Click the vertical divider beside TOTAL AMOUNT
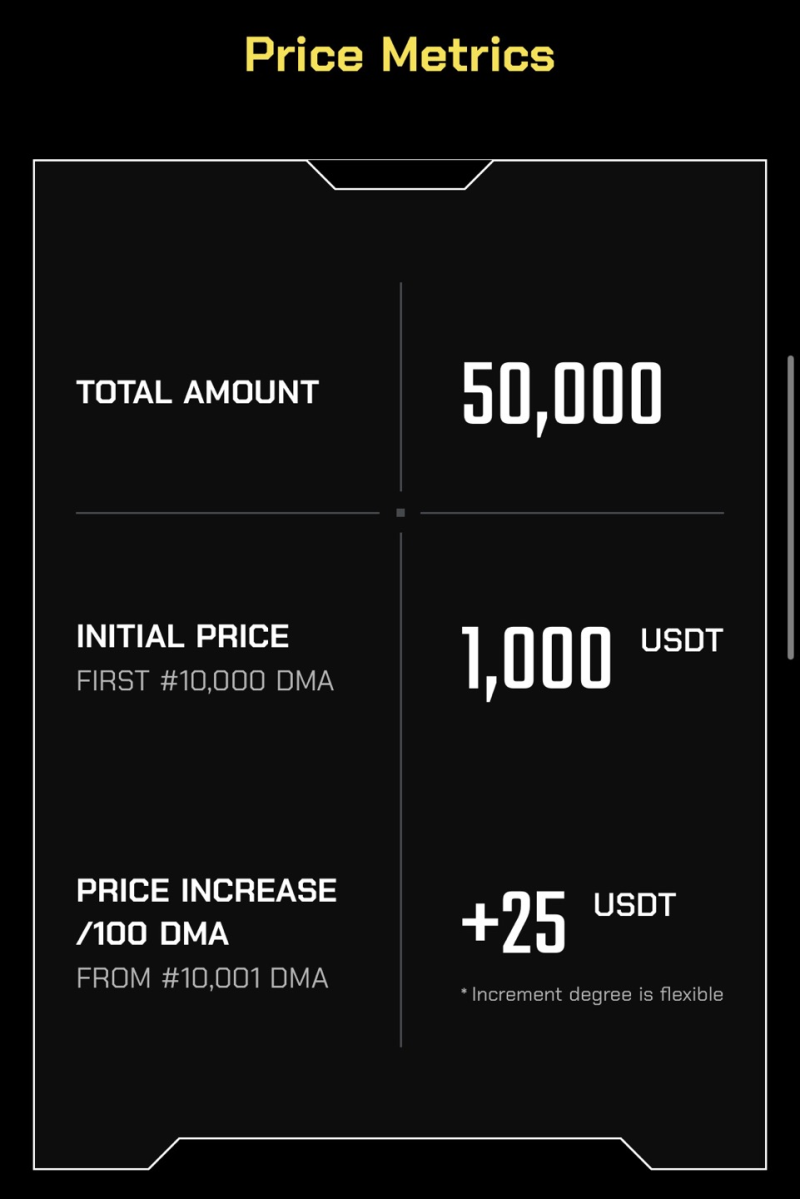Image resolution: width=800 pixels, height=1199 pixels. click(x=401, y=386)
